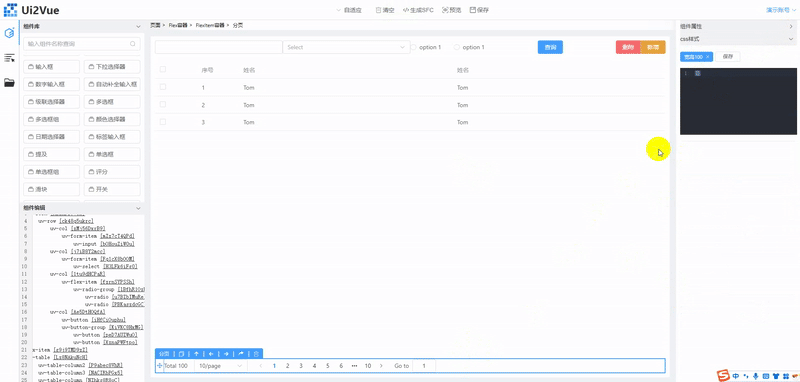Click the 滑块 component button
This screenshot has height=382, width=800.
pos(52,189)
